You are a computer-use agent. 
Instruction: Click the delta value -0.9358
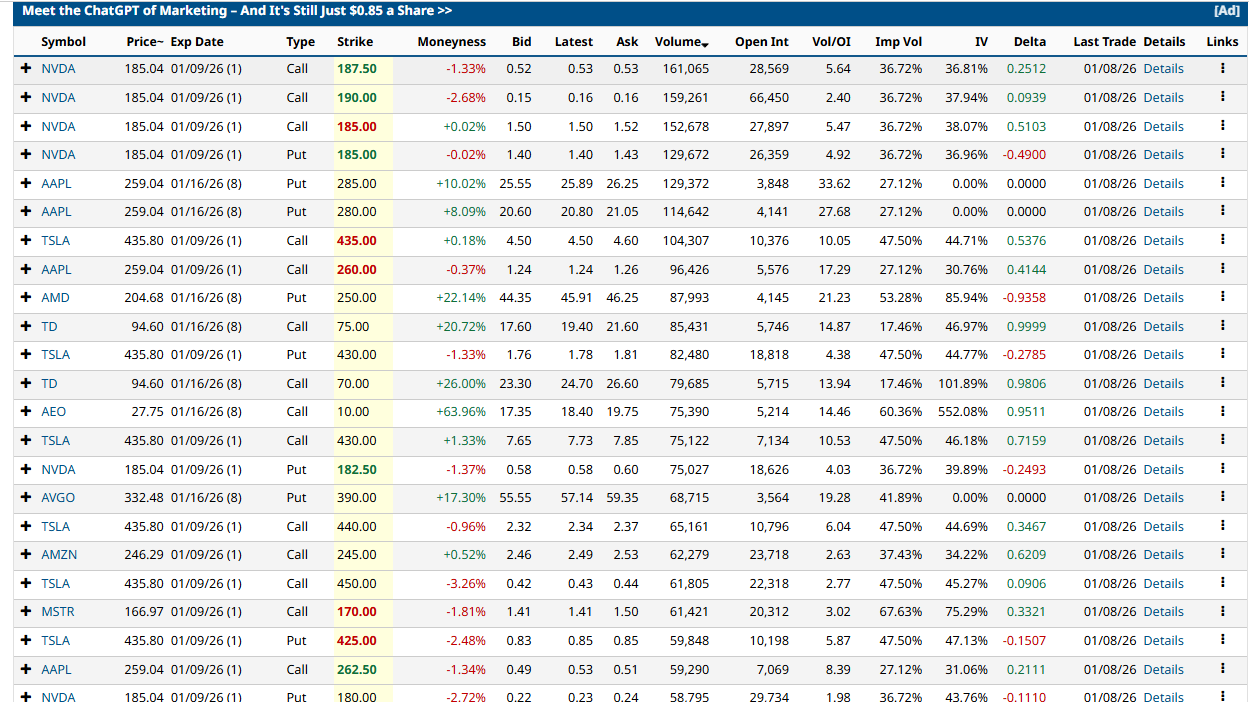click(1026, 298)
